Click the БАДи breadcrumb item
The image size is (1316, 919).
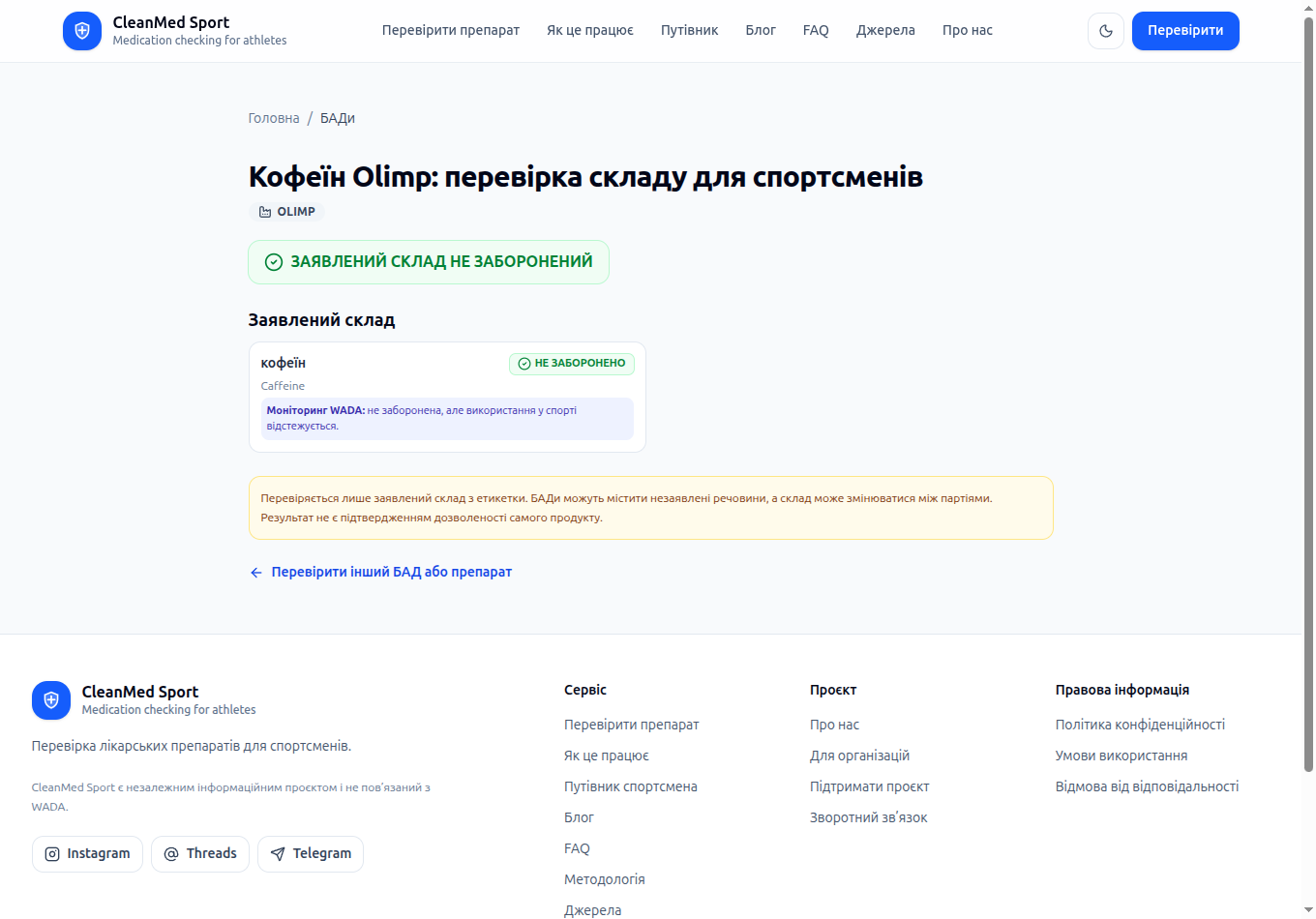[338, 118]
